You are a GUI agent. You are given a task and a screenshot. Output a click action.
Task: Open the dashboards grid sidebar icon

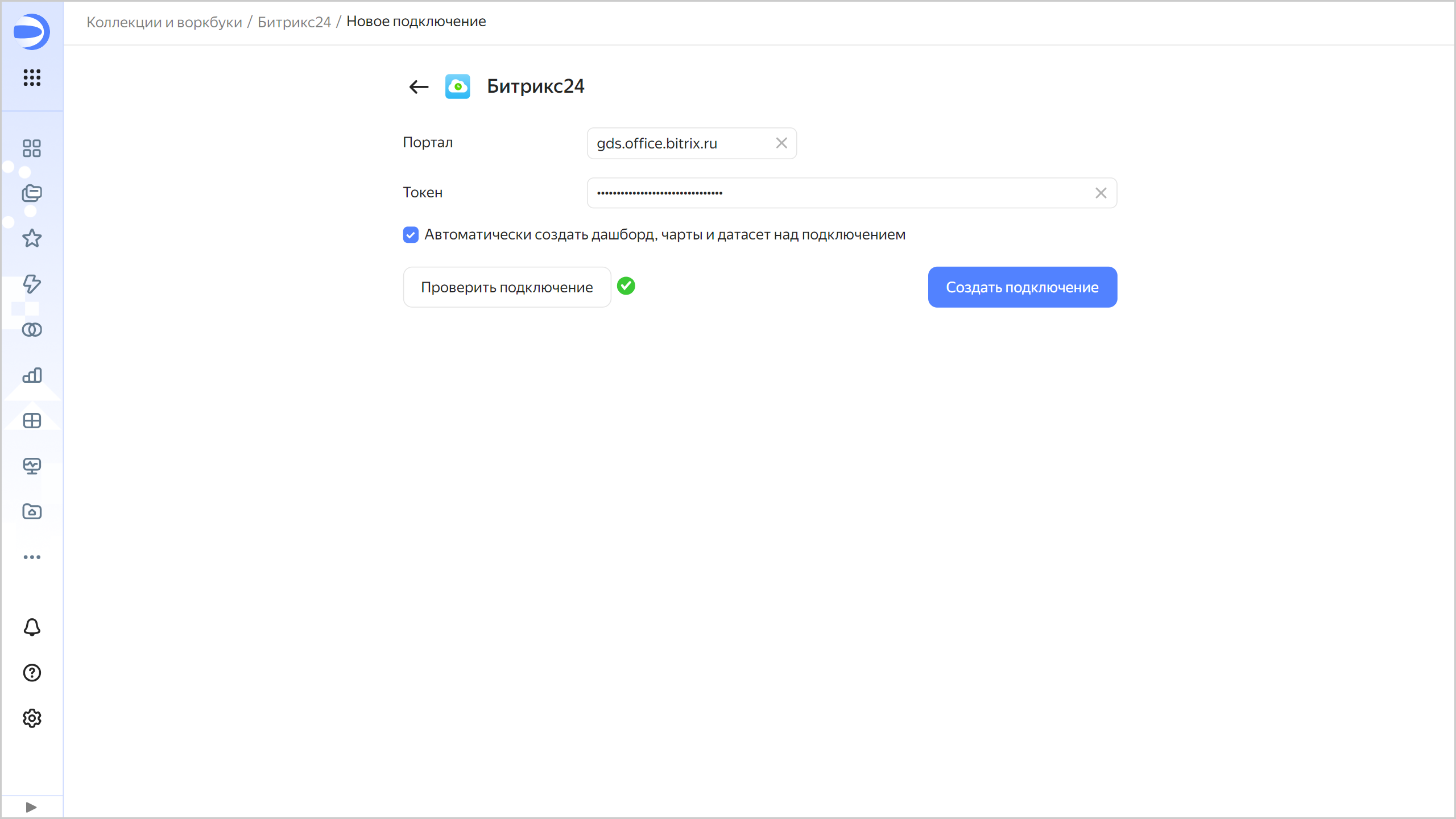pos(32,148)
